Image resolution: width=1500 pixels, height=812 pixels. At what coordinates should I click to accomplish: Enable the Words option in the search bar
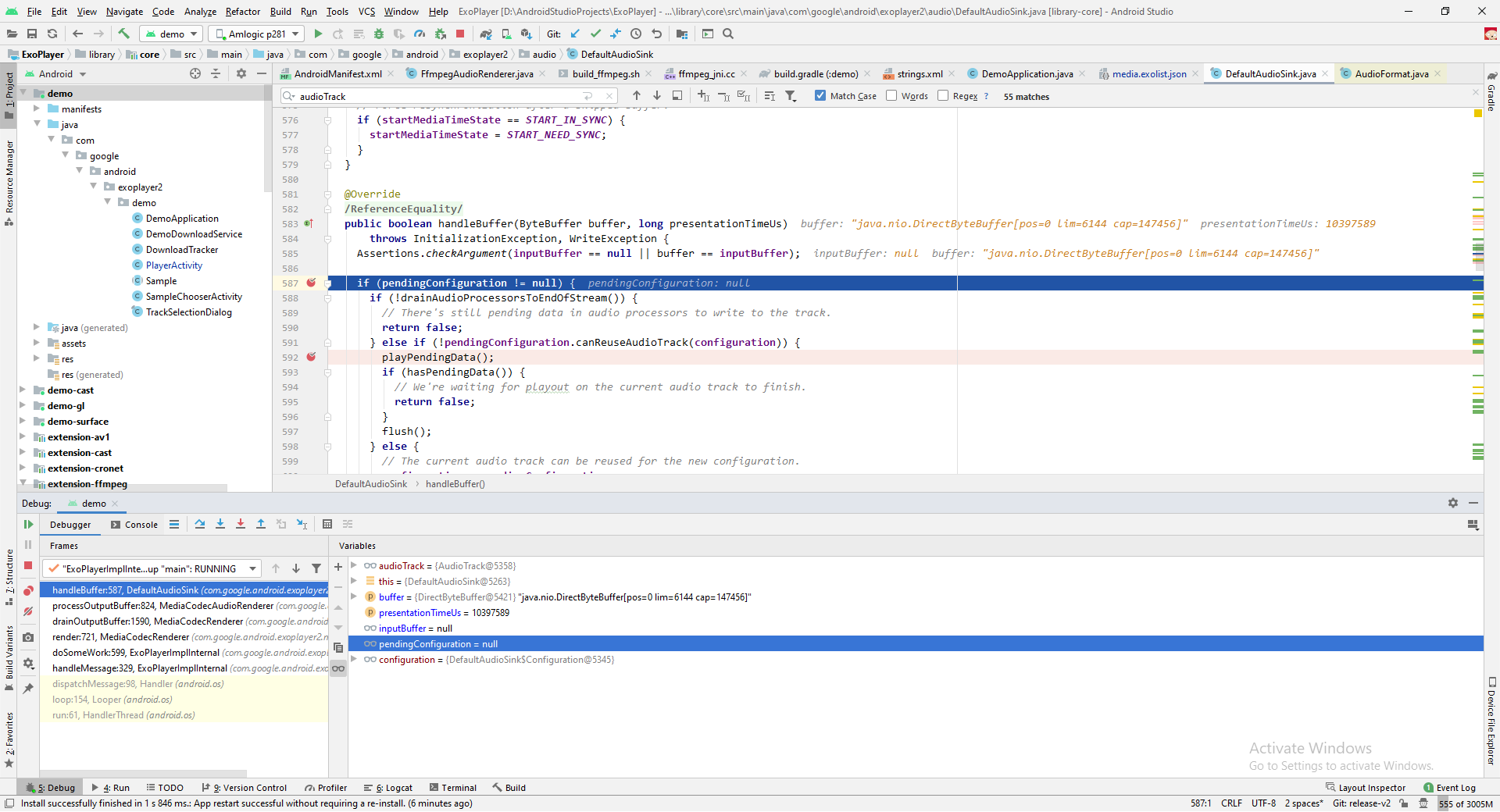(x=891, y=95)
